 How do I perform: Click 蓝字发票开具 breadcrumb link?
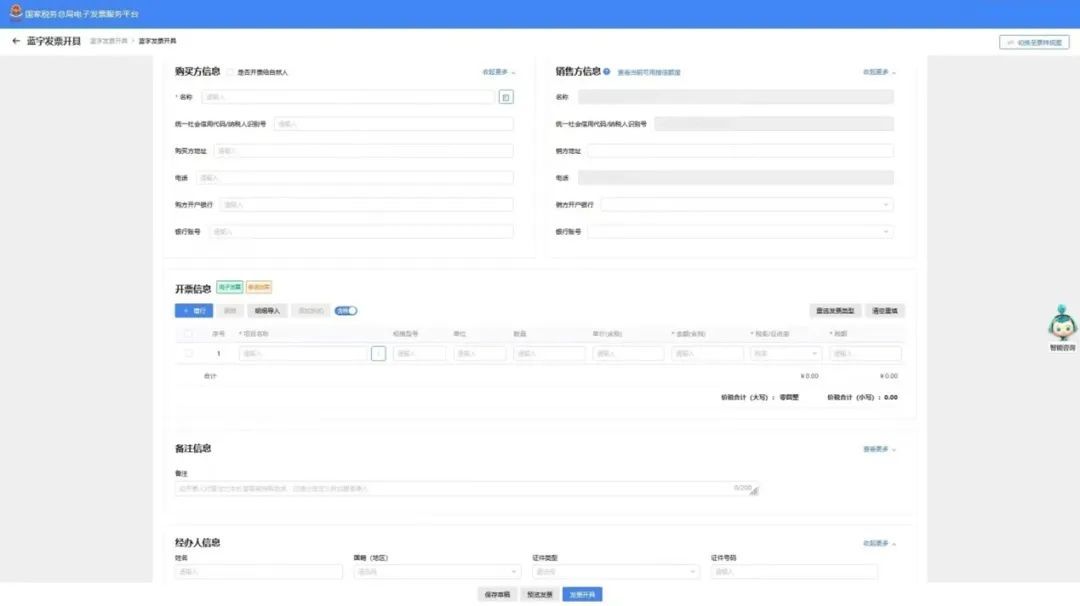tap(108, 41)
